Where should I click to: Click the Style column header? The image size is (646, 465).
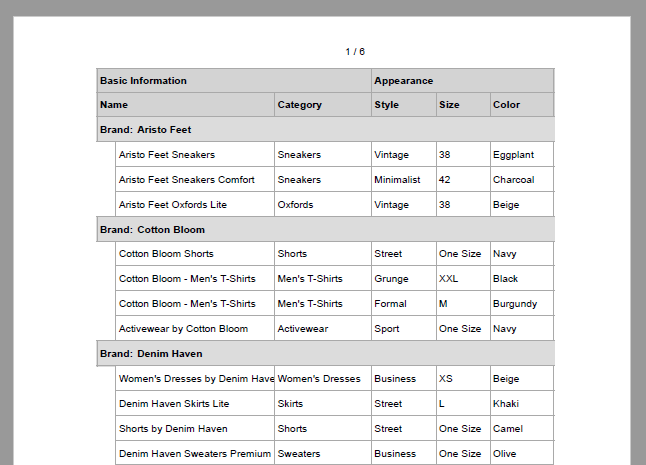(403, 105)
